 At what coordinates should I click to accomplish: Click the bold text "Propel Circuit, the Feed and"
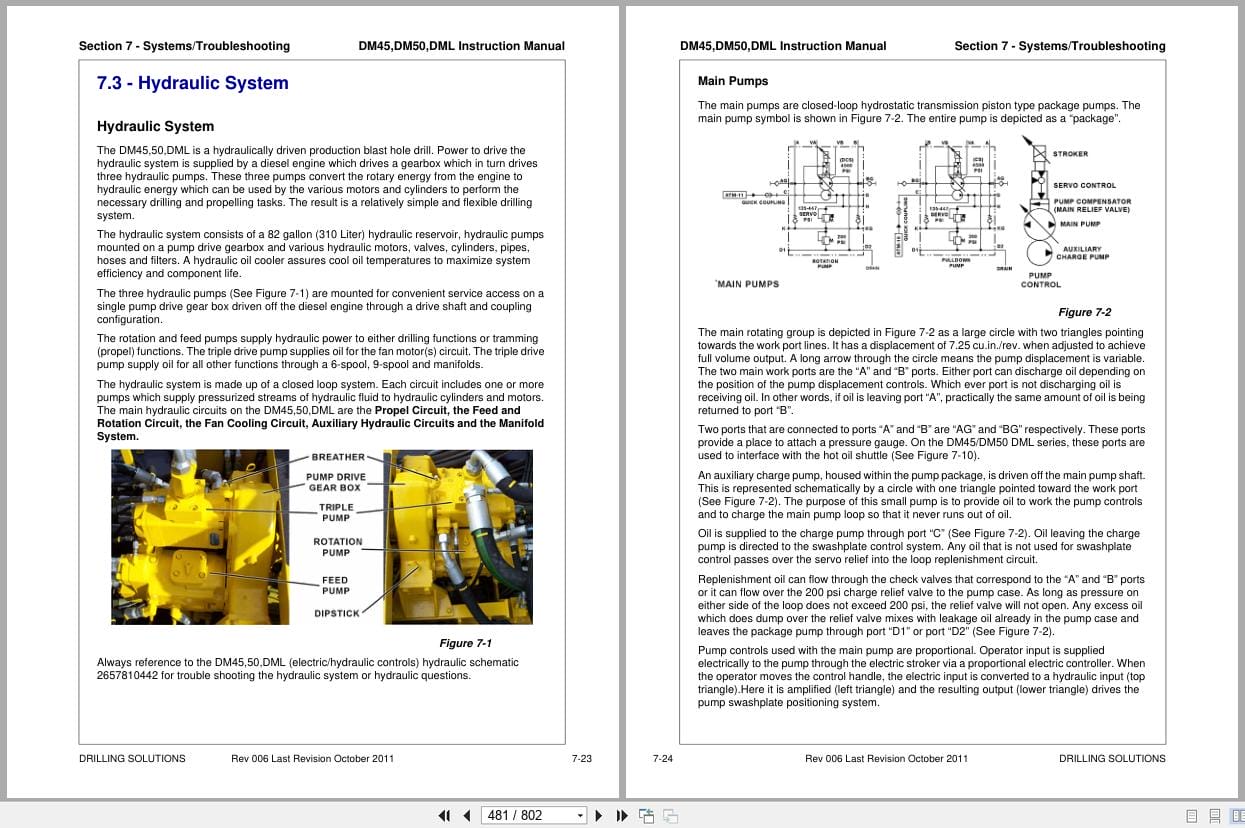[447, 410]
